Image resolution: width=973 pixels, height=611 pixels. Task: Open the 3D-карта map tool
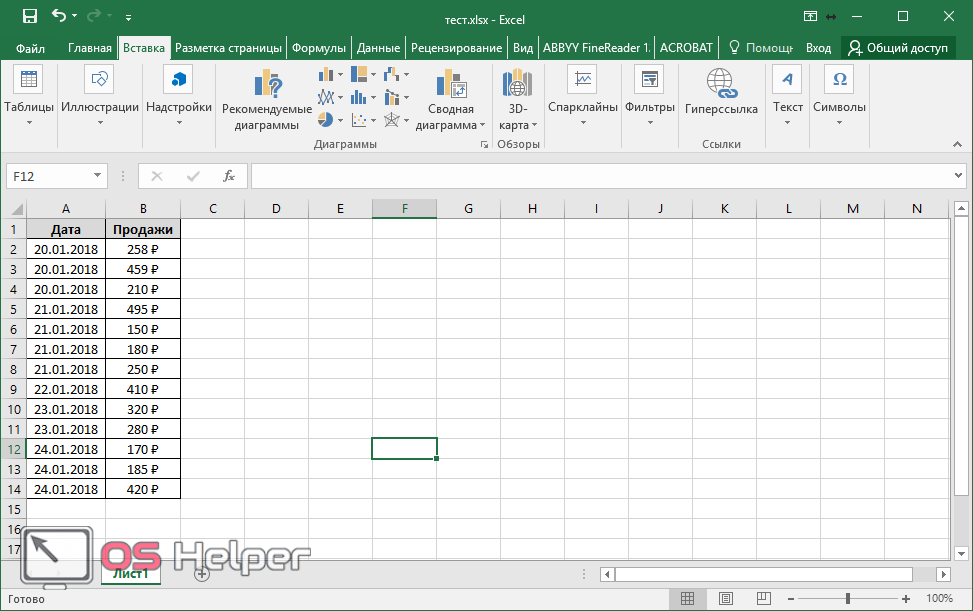(x=517, y=100)
